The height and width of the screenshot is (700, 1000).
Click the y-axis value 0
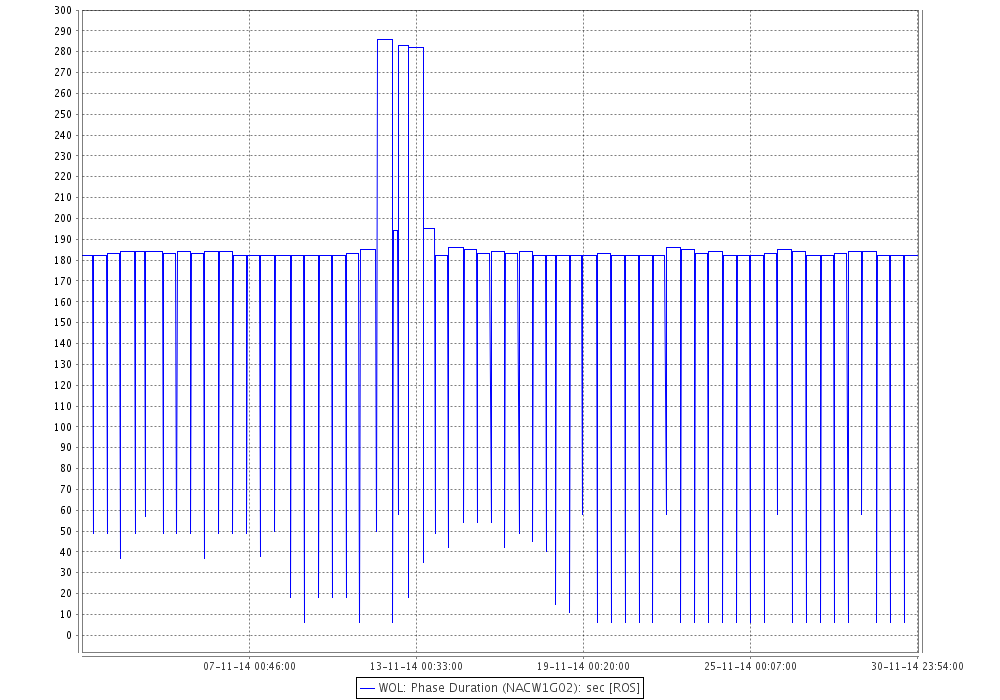pyautogui.click(x=69, y=636)
